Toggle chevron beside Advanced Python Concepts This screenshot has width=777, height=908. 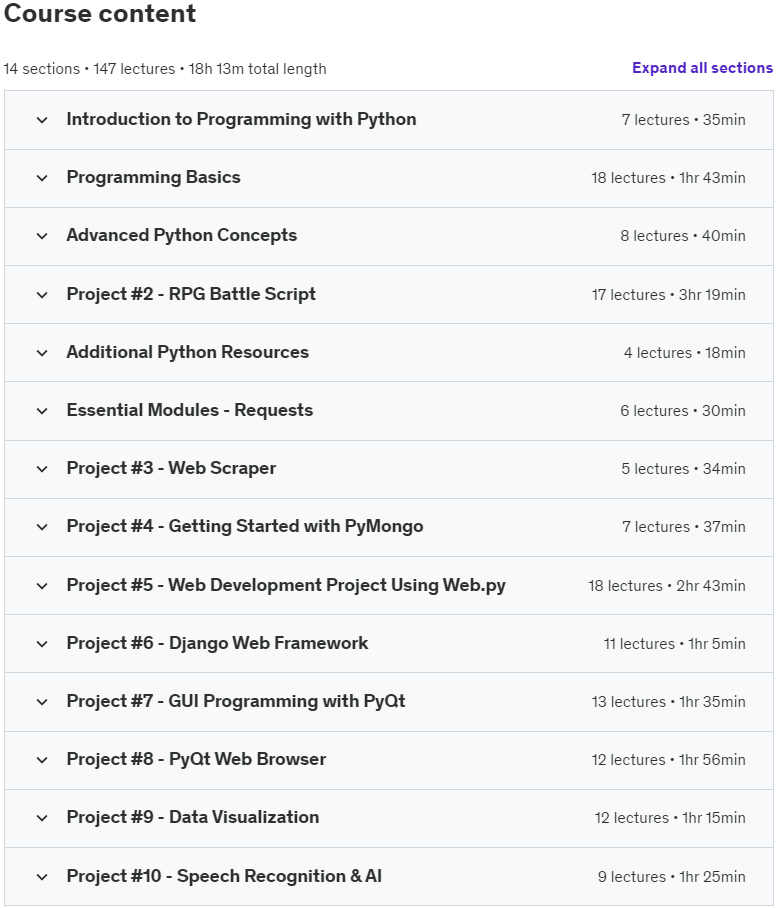[x=42, y=236]
